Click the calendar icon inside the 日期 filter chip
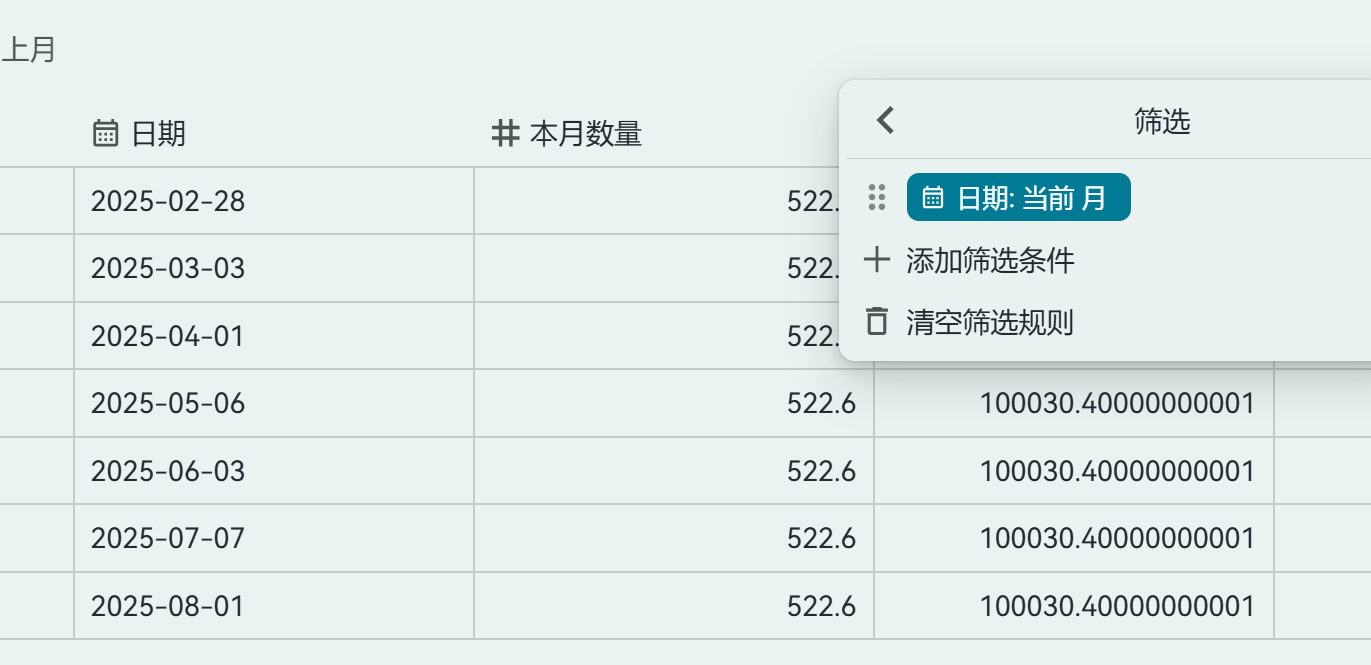The width and height of the screenshot is (1371, 665). coord(932,198)
